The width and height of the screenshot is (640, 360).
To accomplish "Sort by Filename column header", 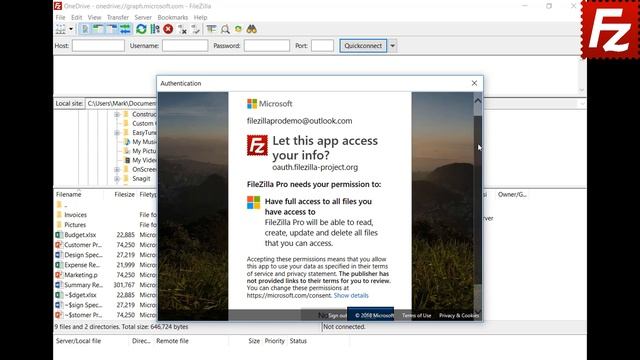I will pos(69,195).
